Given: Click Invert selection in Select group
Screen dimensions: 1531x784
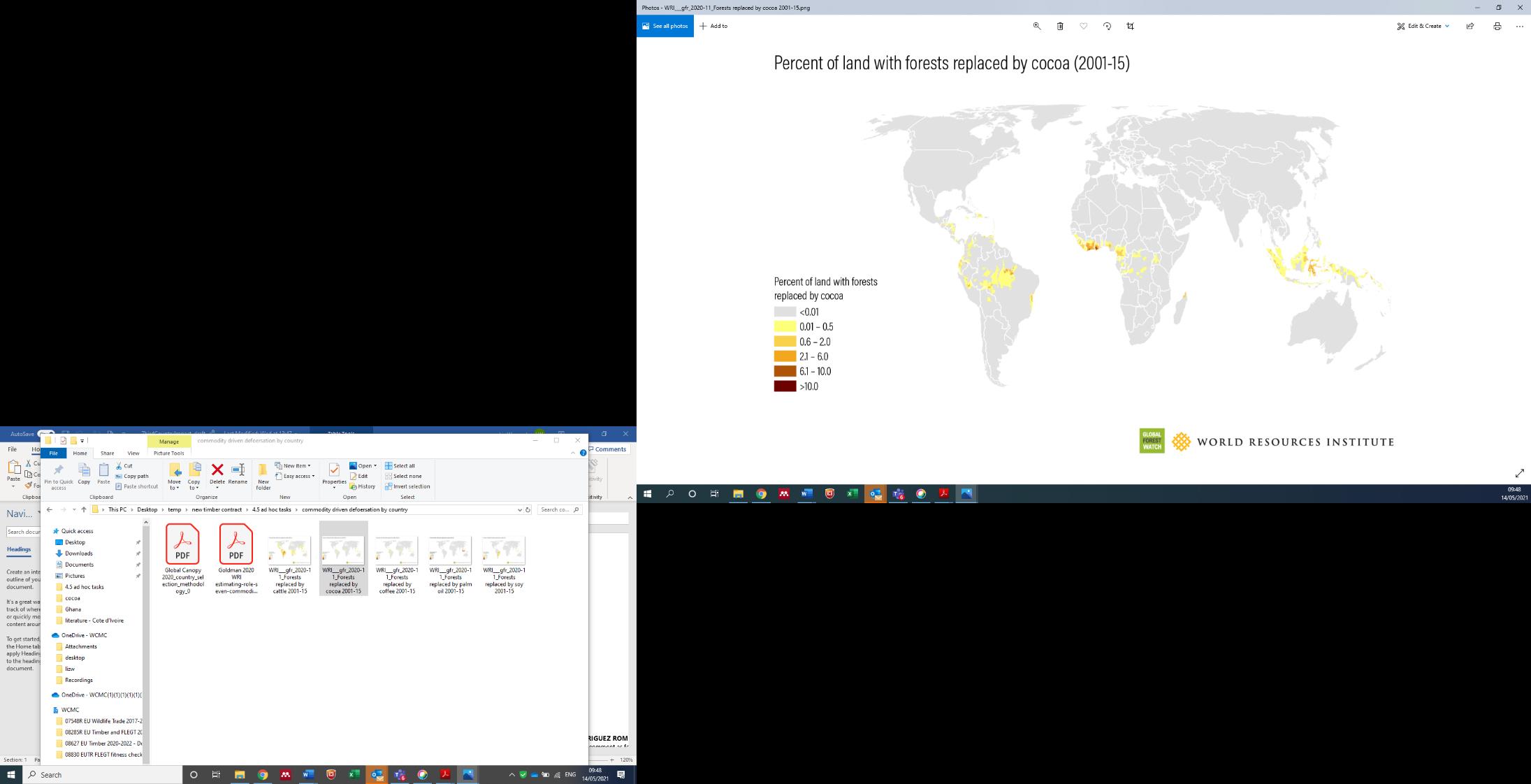Looking at the screenshot, I should (x=407, y=486).
